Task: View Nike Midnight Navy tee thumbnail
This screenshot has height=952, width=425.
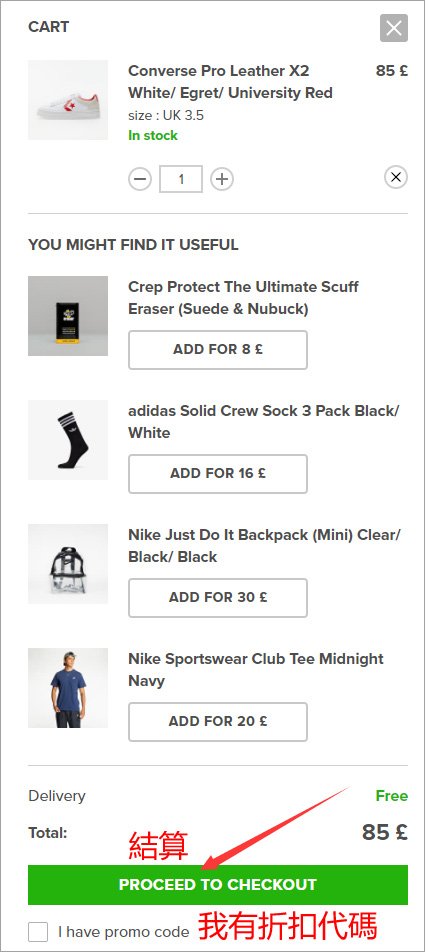Action: [x=68, y=688]
